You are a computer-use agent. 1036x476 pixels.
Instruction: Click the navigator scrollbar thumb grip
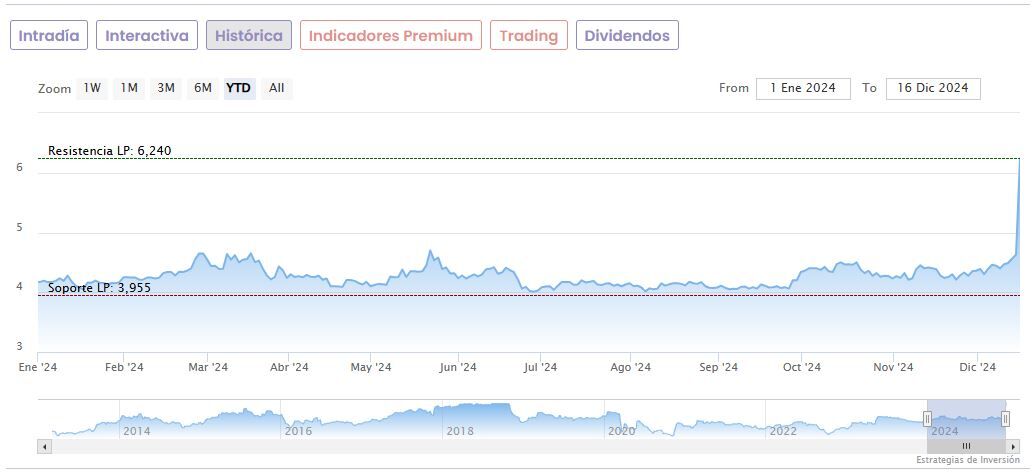click(x=966, y=446)
